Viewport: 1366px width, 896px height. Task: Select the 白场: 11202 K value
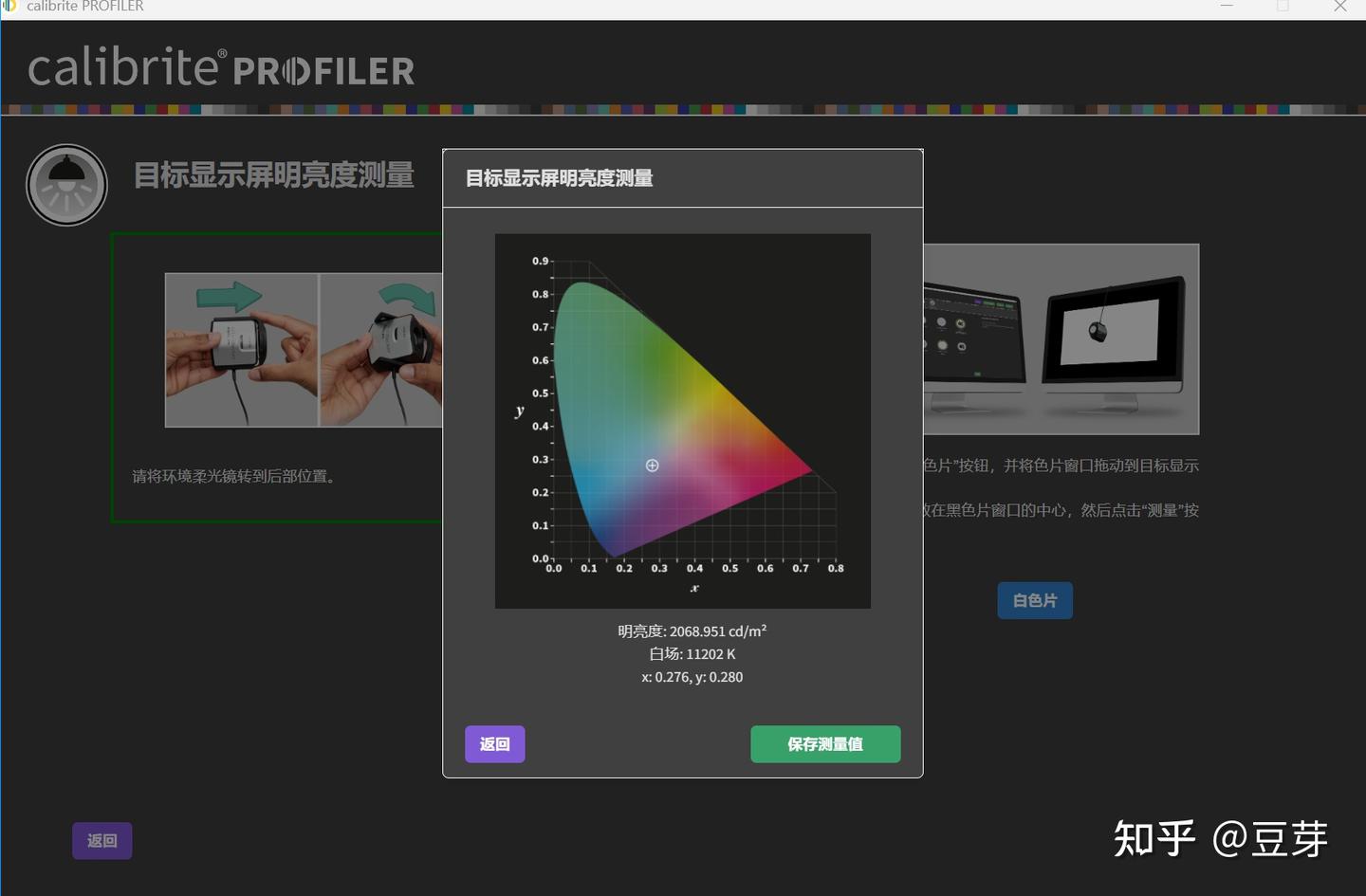(x=692, y=654)
